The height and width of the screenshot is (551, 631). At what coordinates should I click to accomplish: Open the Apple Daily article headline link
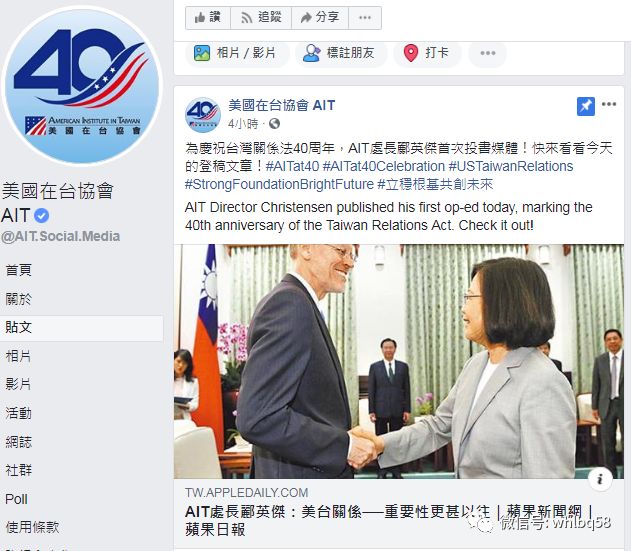(388, 520)
